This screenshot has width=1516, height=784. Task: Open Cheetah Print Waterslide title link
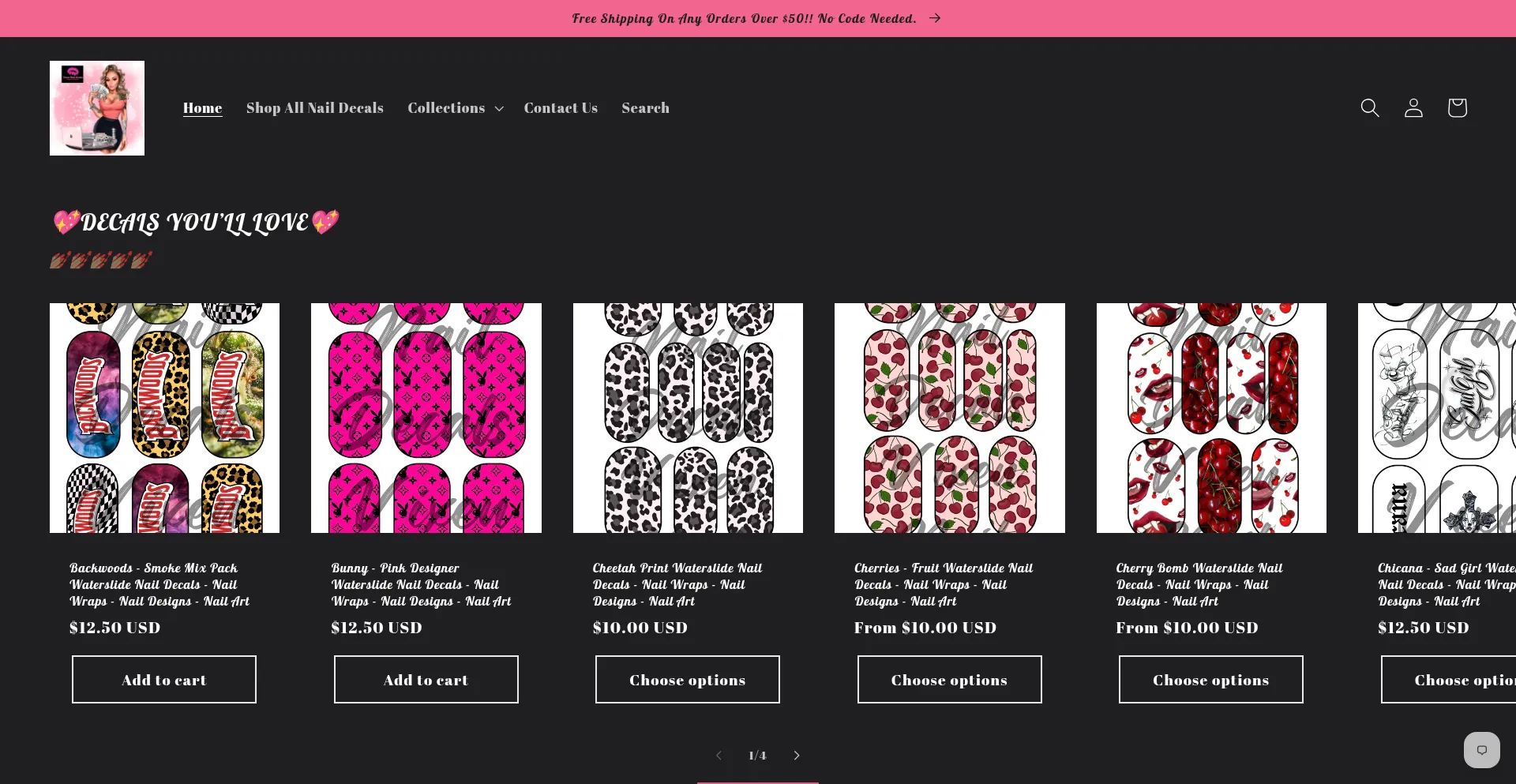pos(677,585)
